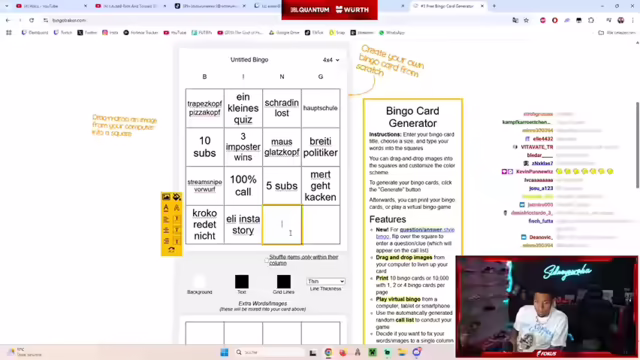The image size is (640, 360).
Task: Click the translate page icon in address bar
Action: click(515, 20)
